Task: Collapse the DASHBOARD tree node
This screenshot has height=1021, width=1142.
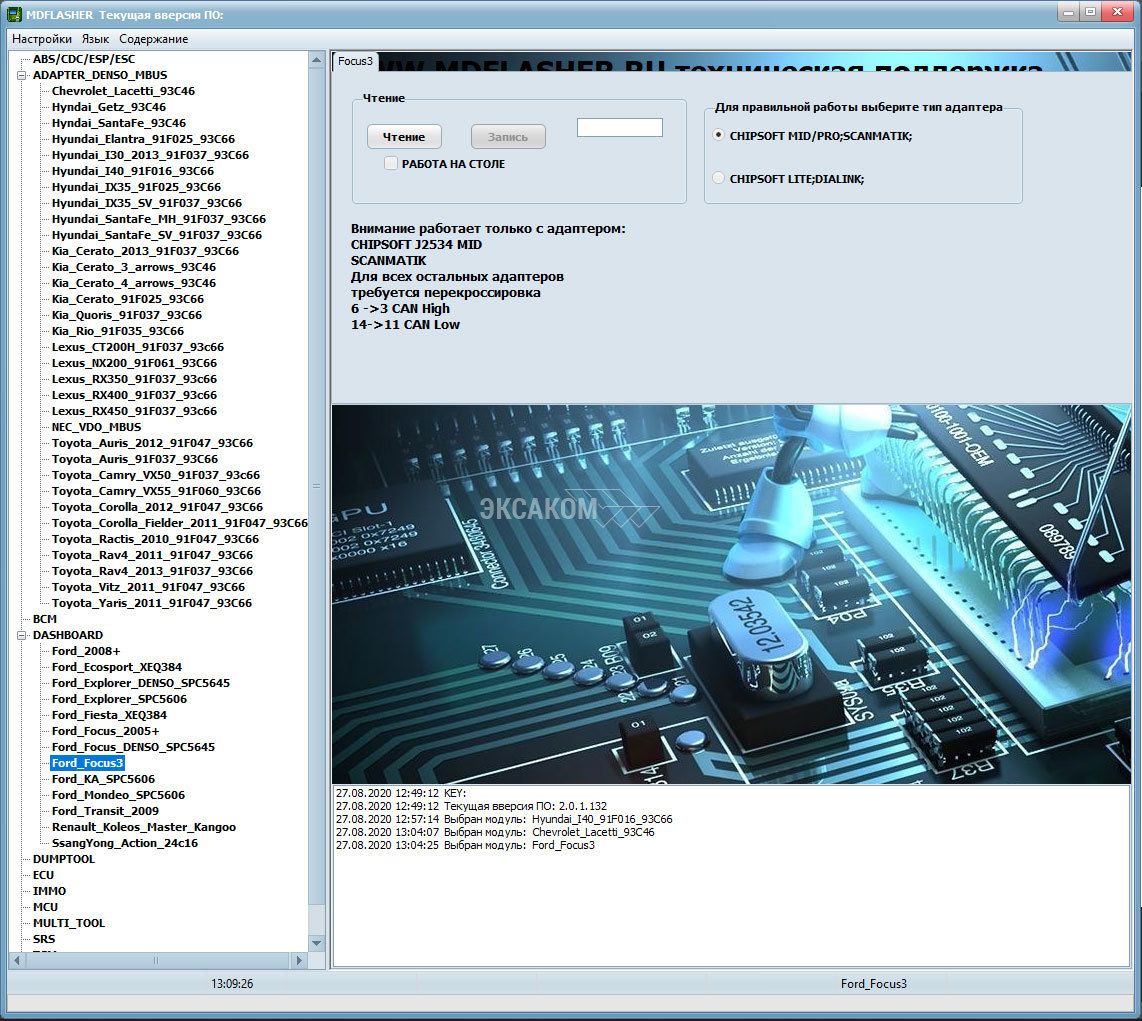Action: (x=23, y=635)
